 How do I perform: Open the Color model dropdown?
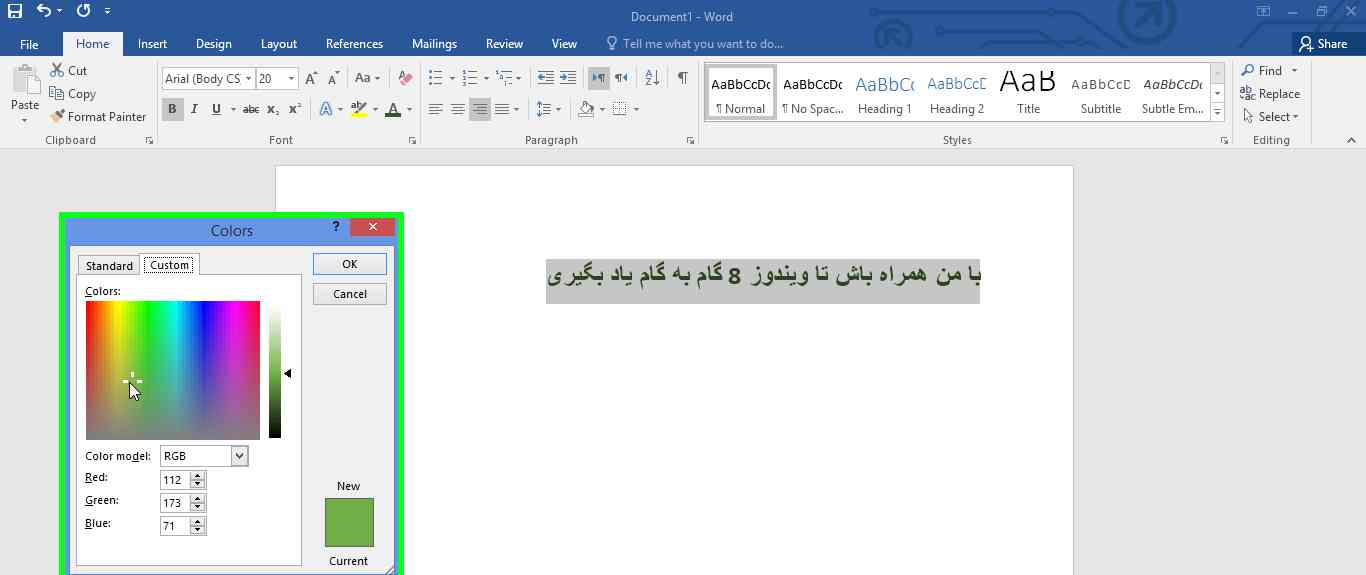tap(239, 456)
